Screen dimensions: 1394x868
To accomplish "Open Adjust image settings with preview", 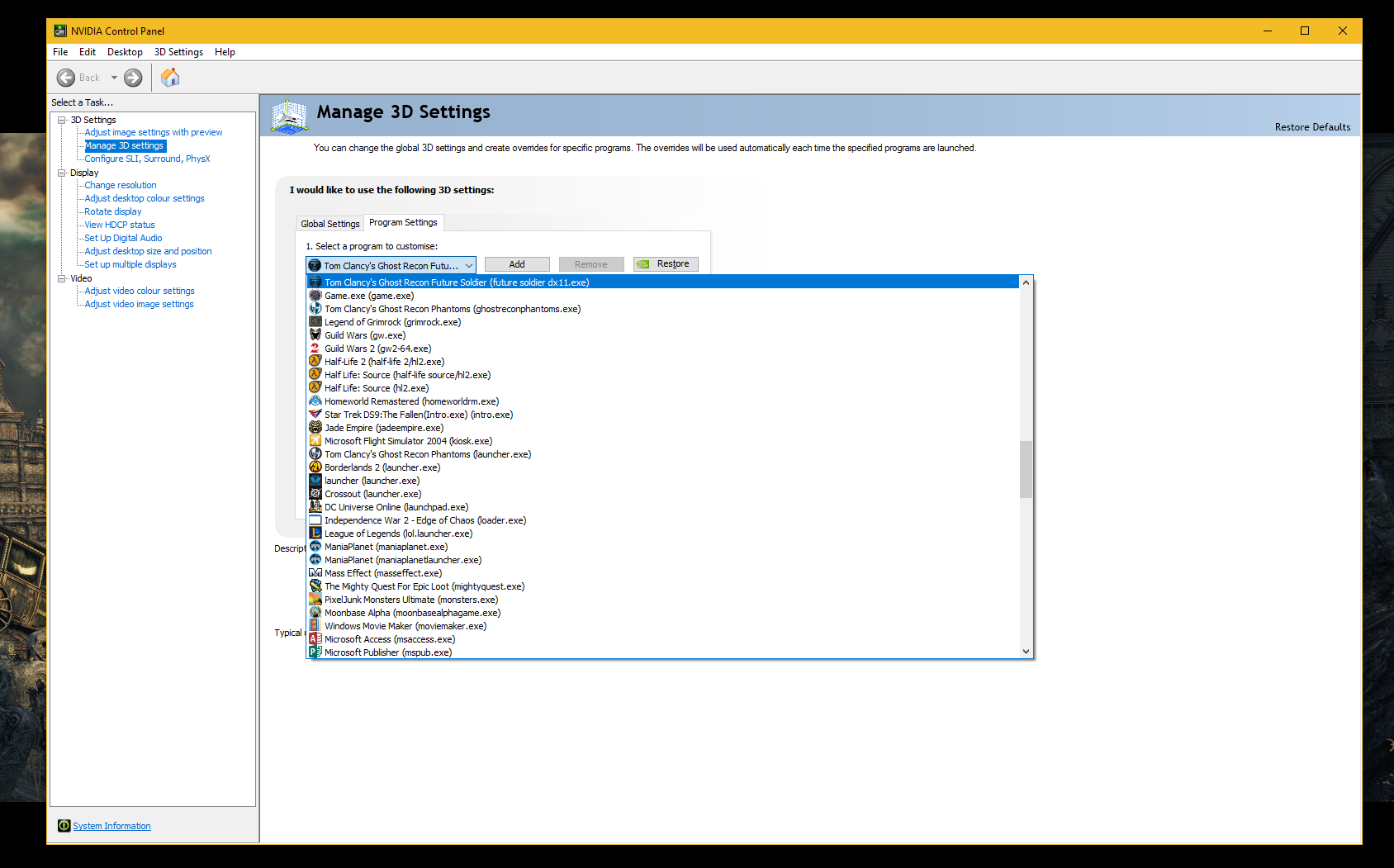I will (x=154, y=132).
